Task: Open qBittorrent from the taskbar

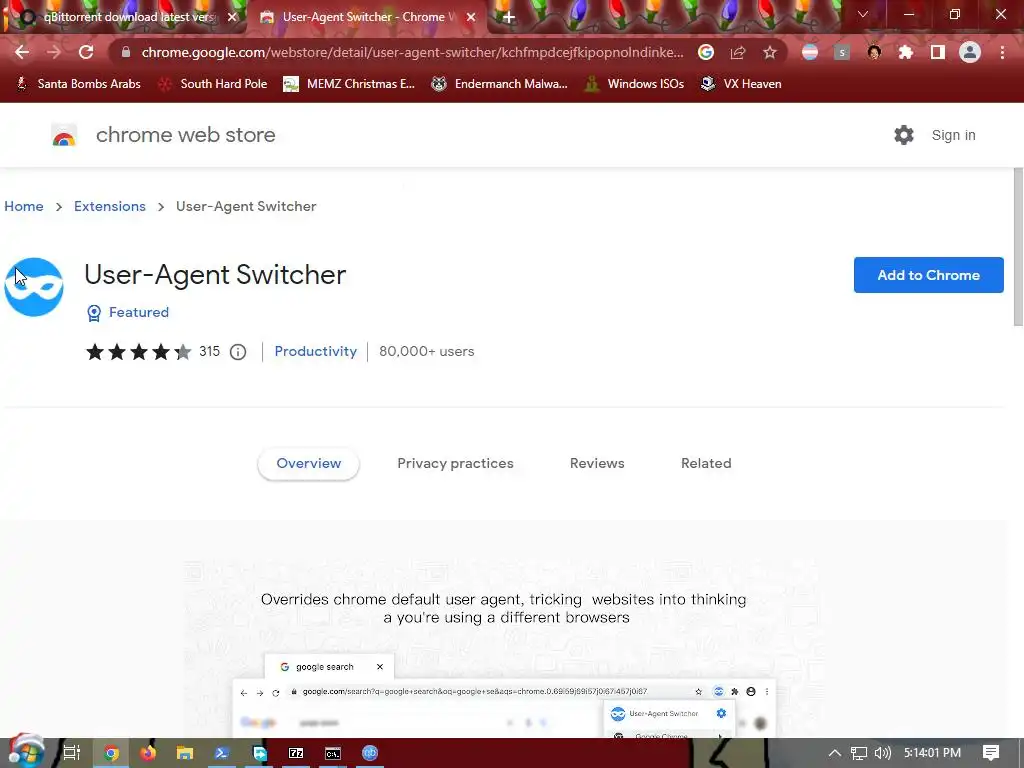Action: 370,753
